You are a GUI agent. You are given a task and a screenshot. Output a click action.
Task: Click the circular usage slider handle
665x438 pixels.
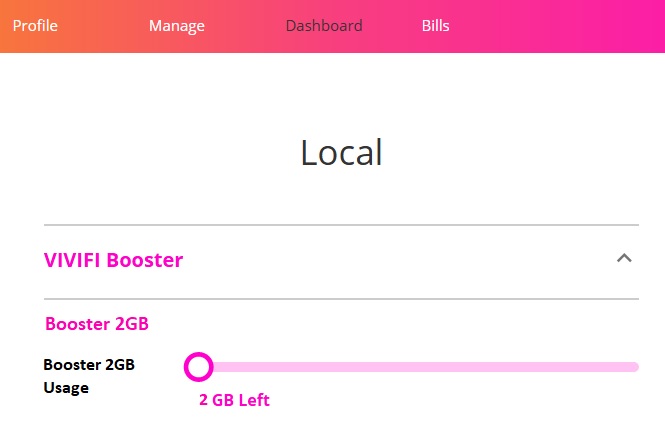click(199, 367)
